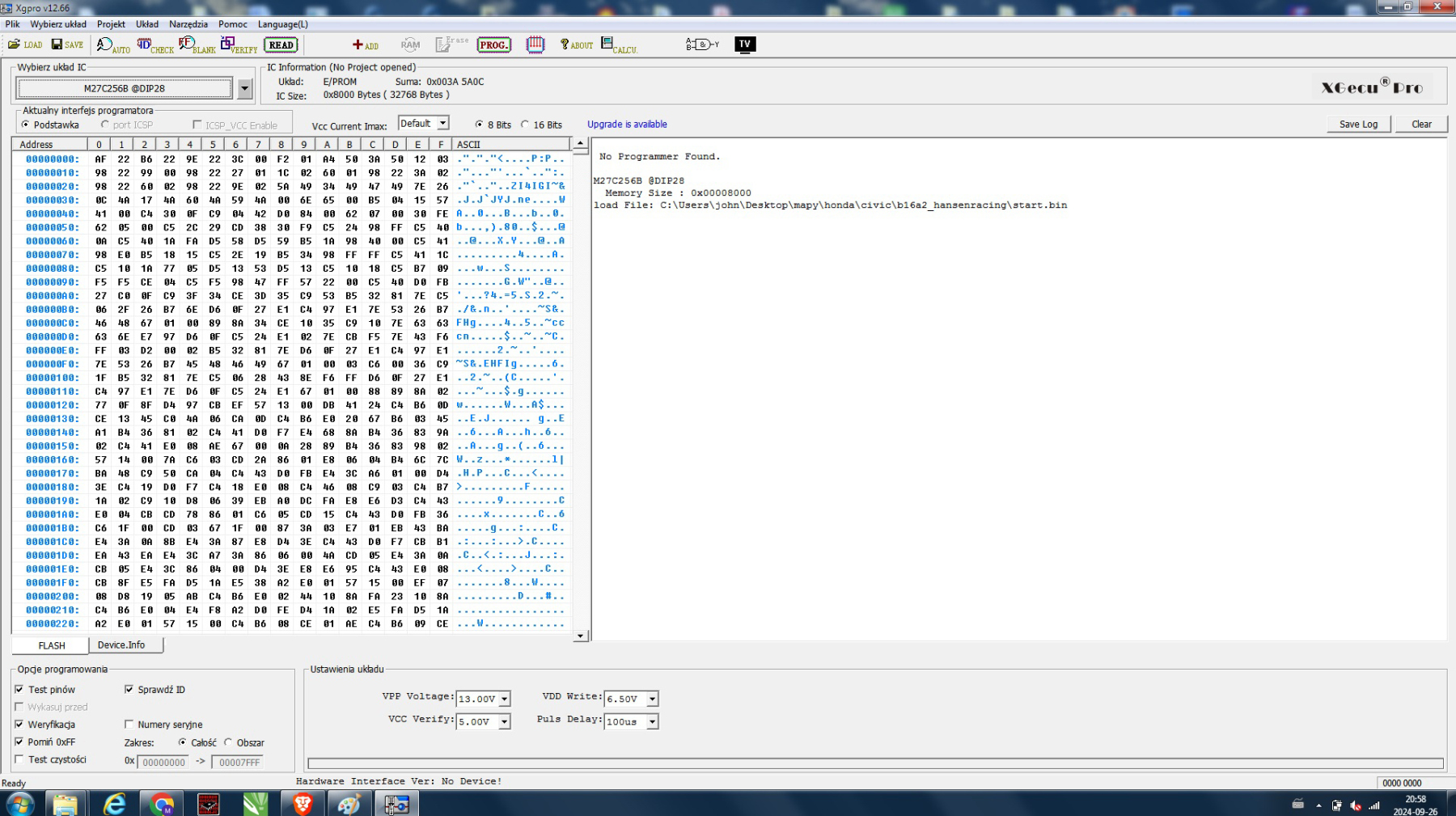Image resolution: width=1456 pixels, height=816 pixels.
Task: Click the TV toolbar icon
Action: 744,44
